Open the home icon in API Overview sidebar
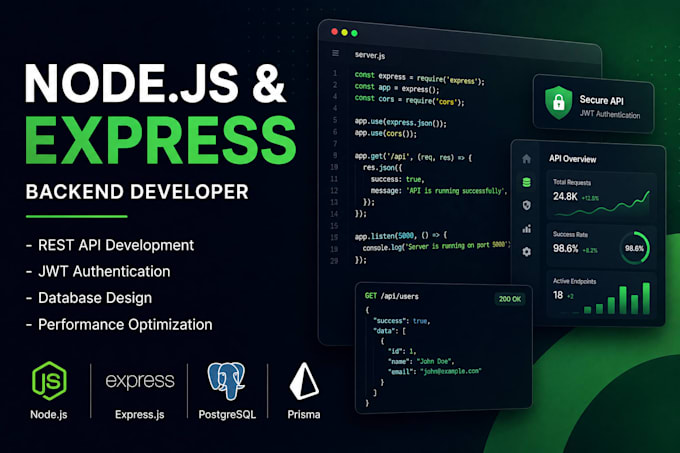680x453 pixels. [526, 159]
